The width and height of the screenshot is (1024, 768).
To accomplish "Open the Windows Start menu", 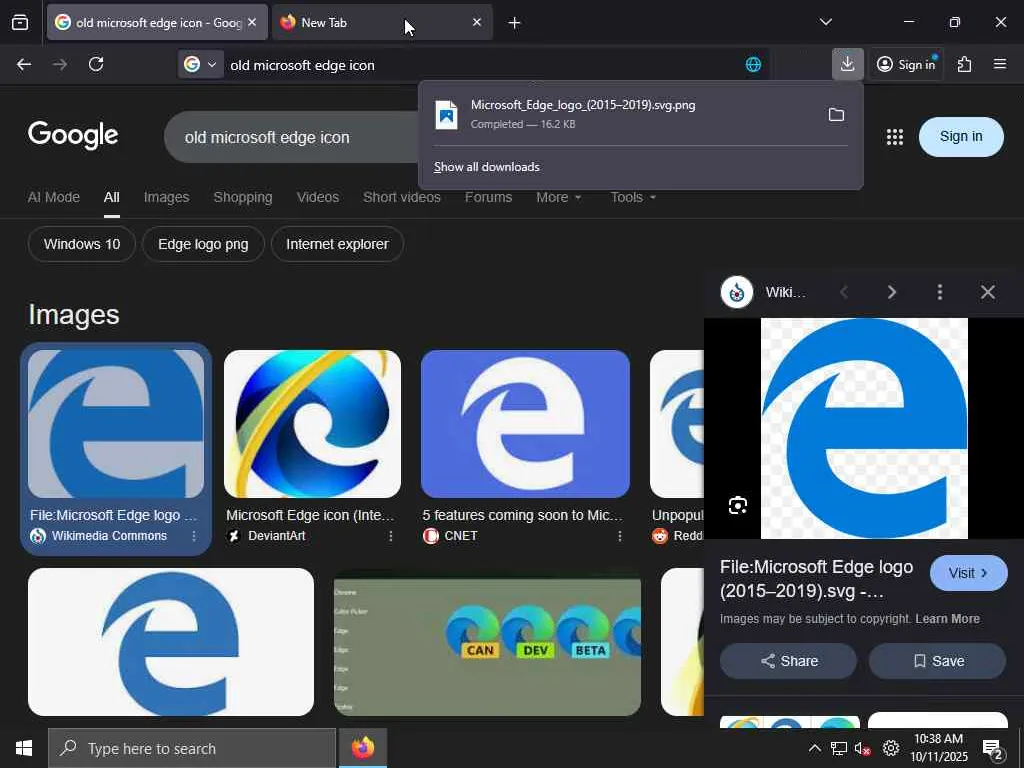I will [24, 748].
